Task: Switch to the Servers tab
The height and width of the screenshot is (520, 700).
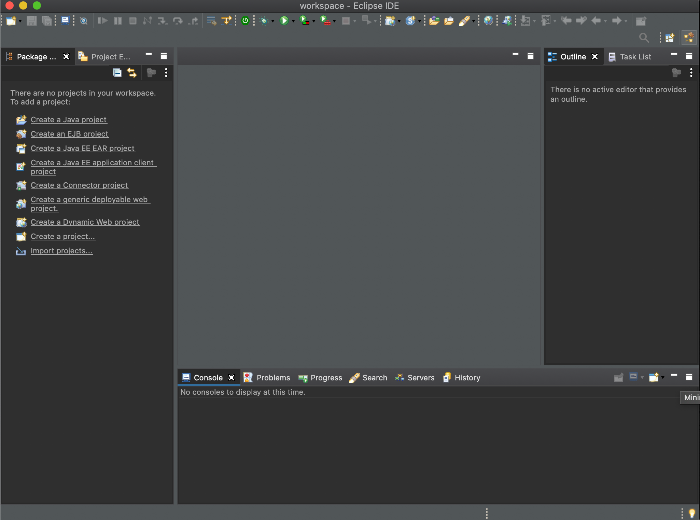Action: [x=414, y=378]
